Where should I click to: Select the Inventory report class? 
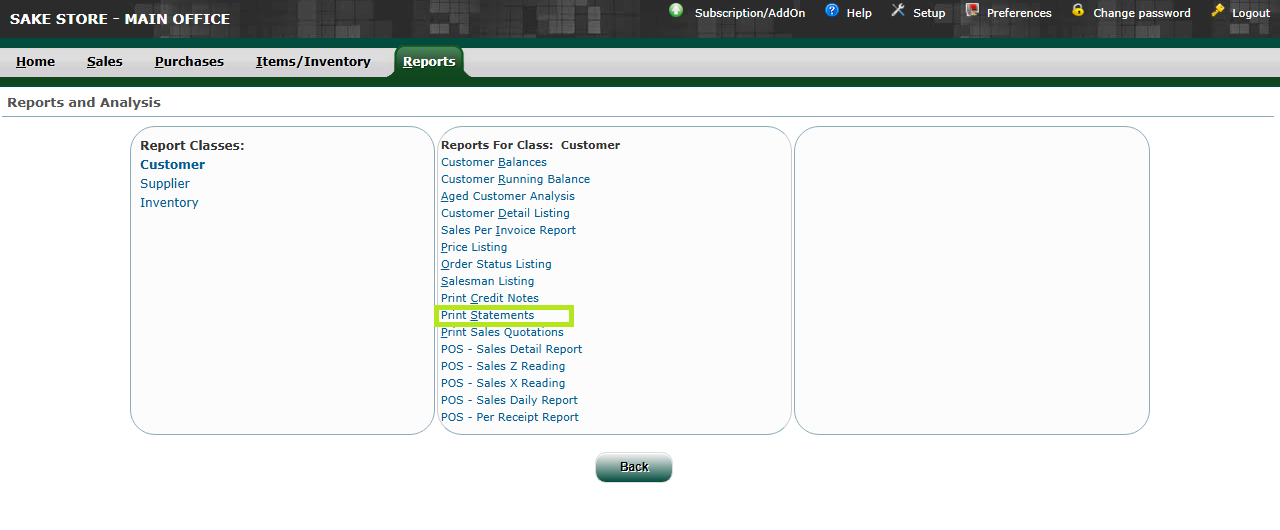click(169, 203)
